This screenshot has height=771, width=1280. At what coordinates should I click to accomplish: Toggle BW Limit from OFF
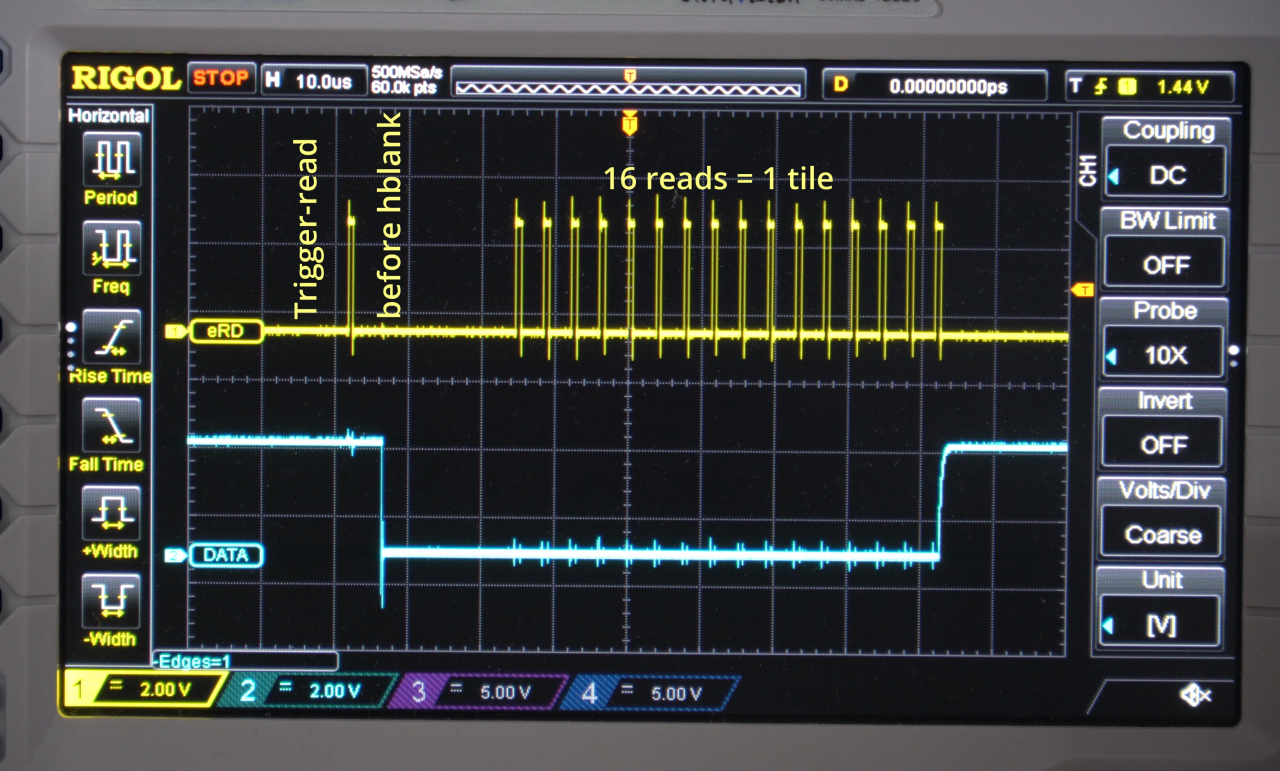tap(1163, 264)
